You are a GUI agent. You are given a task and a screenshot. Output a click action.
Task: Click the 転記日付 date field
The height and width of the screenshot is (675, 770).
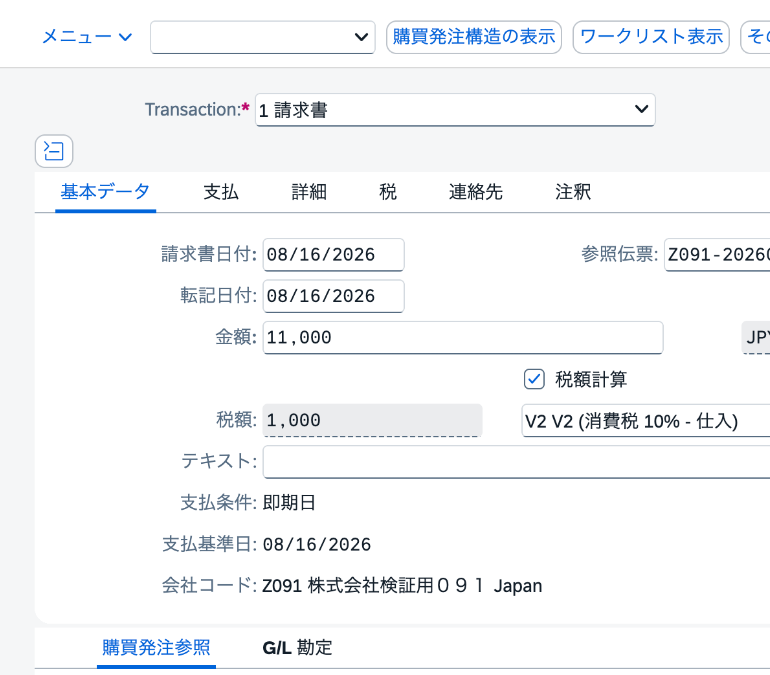[x=333, y=296]
